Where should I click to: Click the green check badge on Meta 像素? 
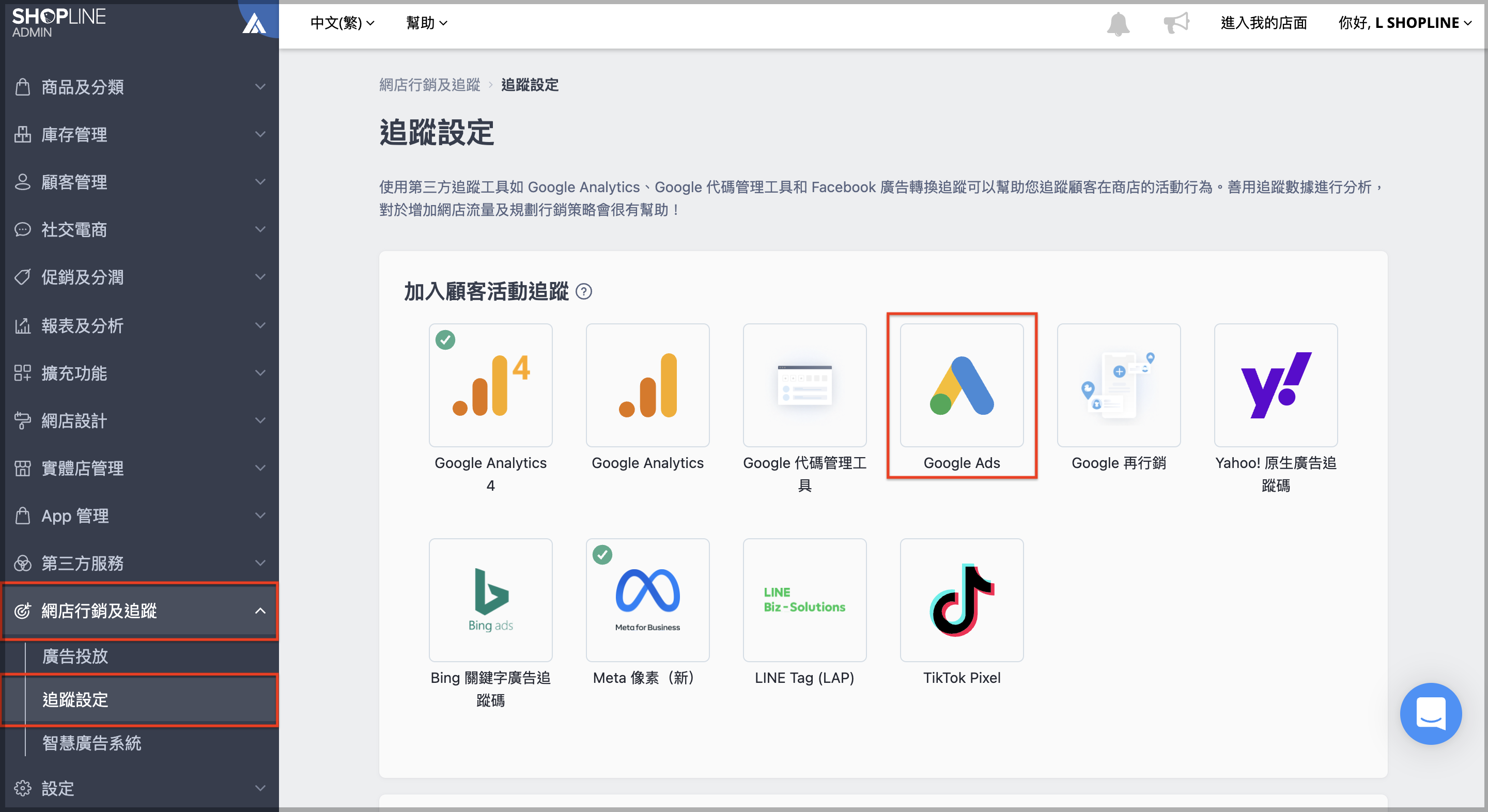602,554
